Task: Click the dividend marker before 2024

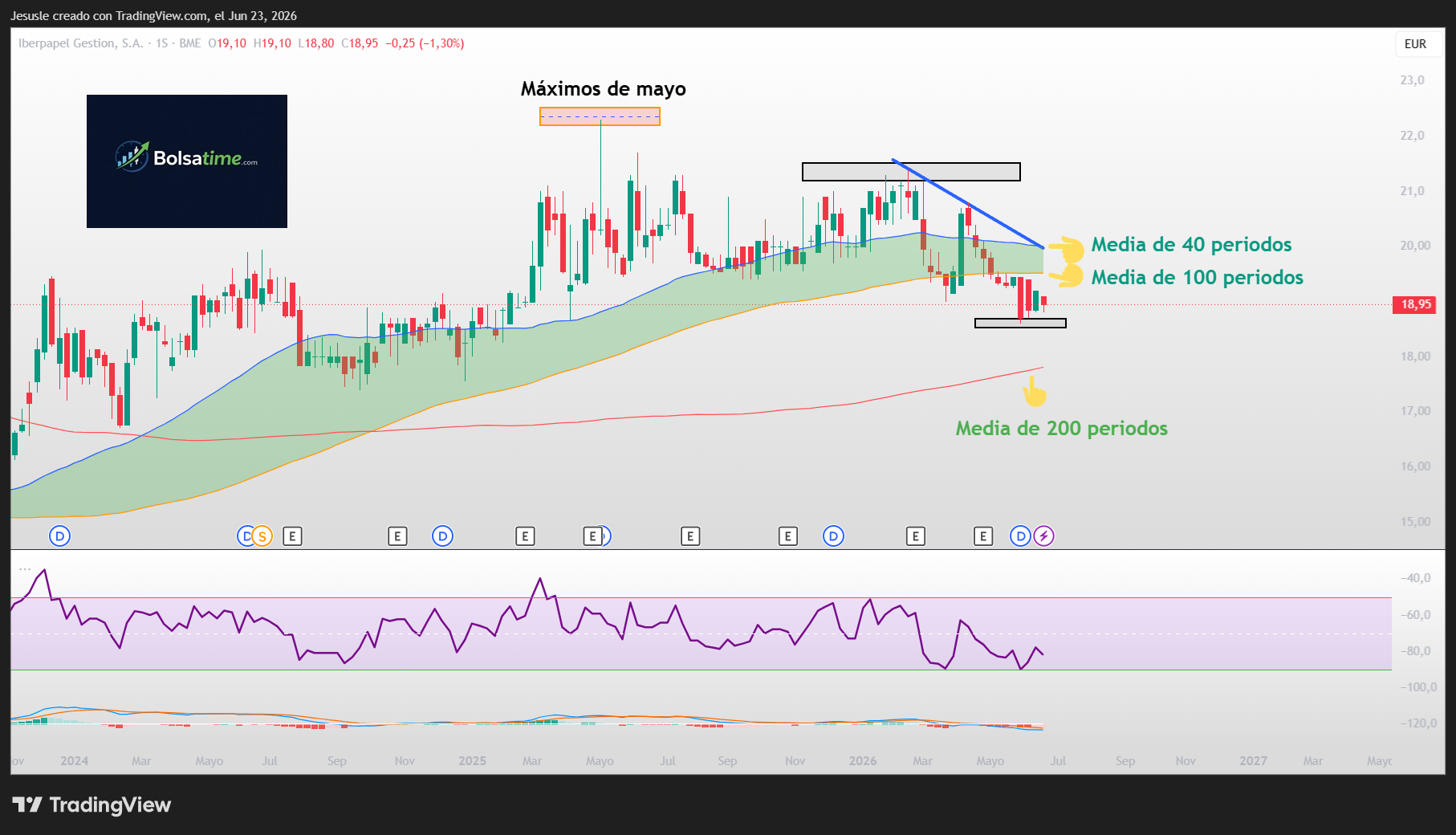Action: 59,536
